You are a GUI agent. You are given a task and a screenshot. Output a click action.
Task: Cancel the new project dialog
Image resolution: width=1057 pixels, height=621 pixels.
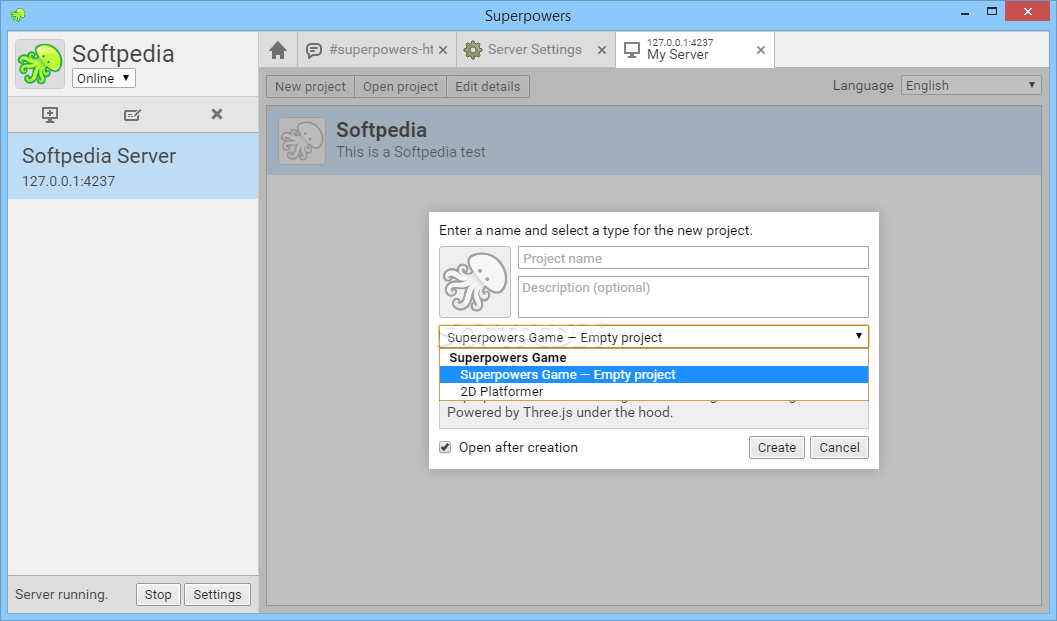click(x=839, y=447)
